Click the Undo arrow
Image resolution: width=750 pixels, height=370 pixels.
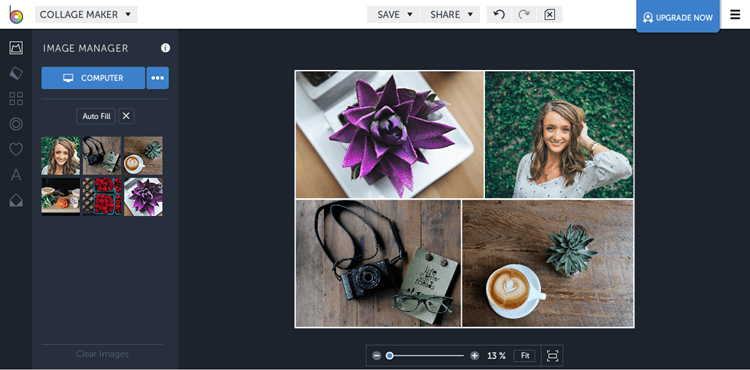[499, 15]
